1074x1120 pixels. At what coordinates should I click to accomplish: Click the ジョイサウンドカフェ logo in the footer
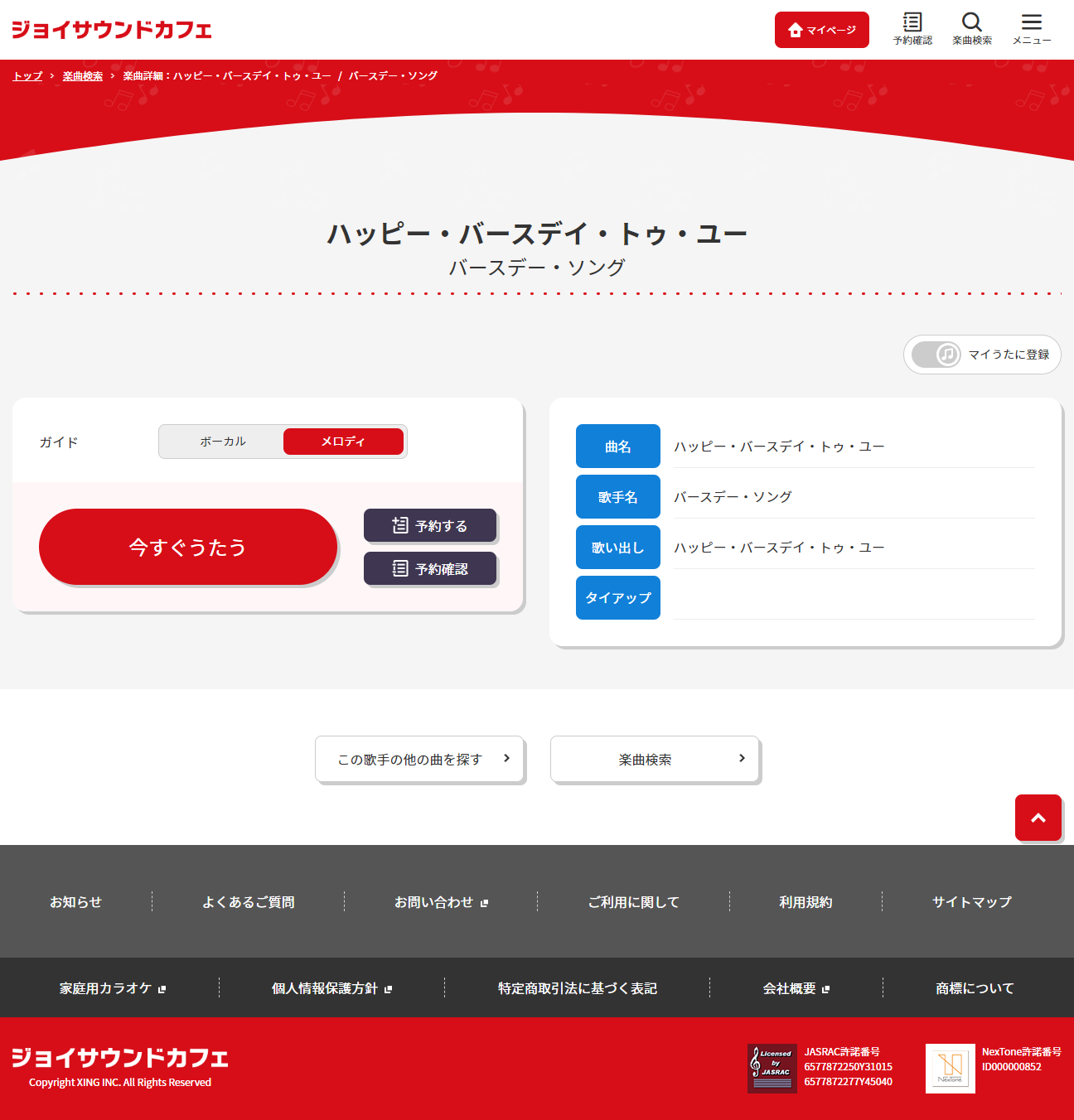coord(120,1058)
